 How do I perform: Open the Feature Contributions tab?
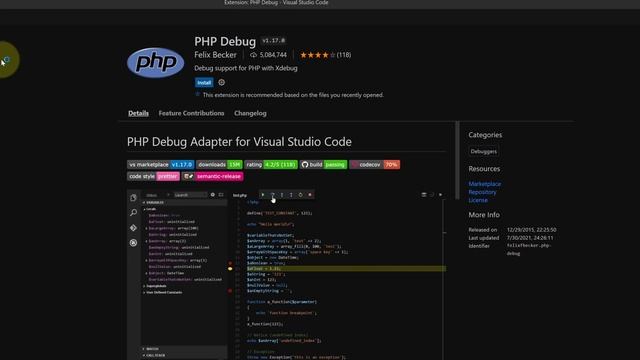tap(191, 113)
